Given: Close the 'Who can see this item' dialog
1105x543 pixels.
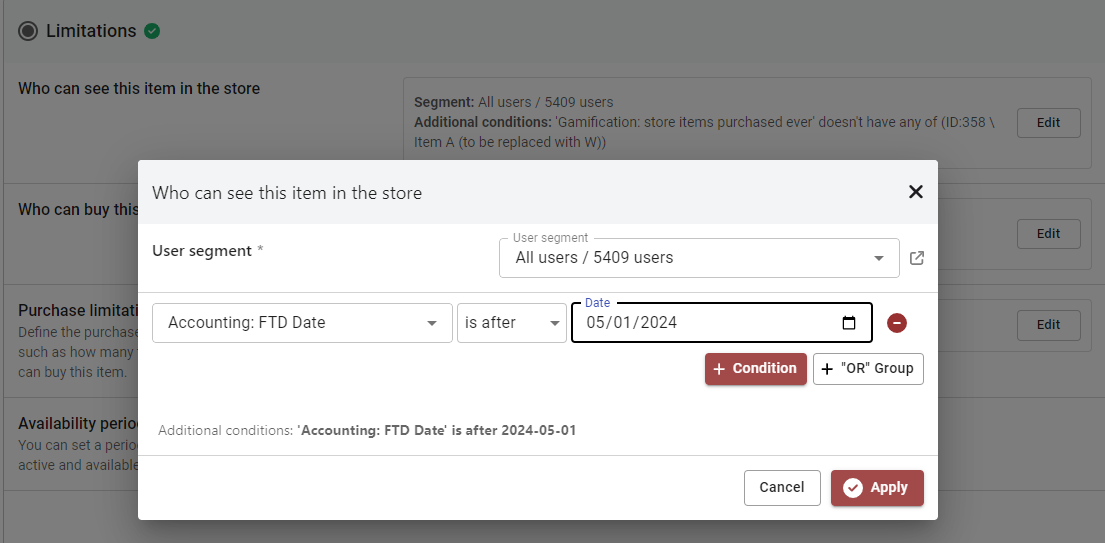Looking at the screenshot, I should (915, 192).
